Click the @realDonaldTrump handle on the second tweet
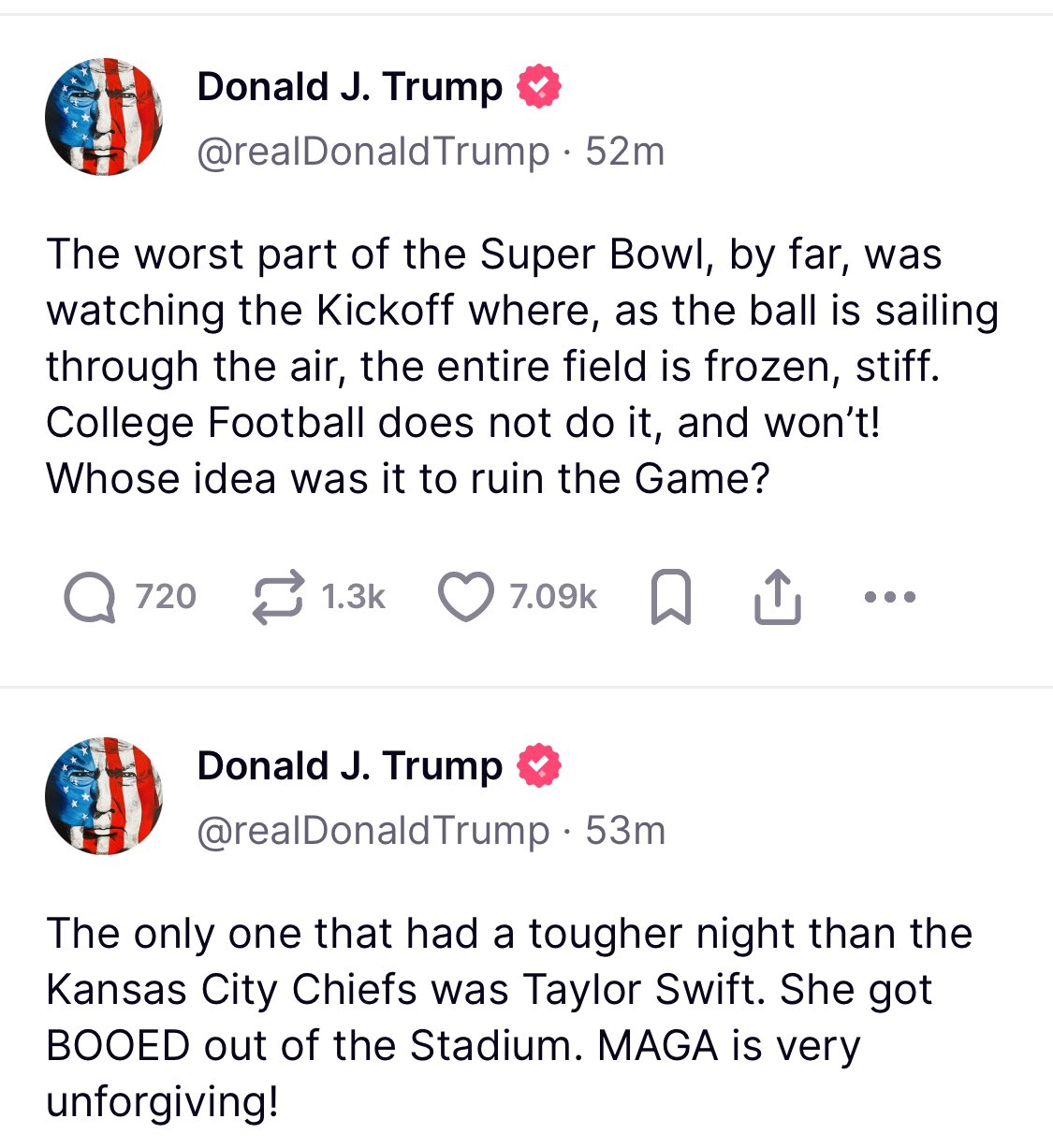This screenshot has width=1053, height=1148. pos(373,831)
